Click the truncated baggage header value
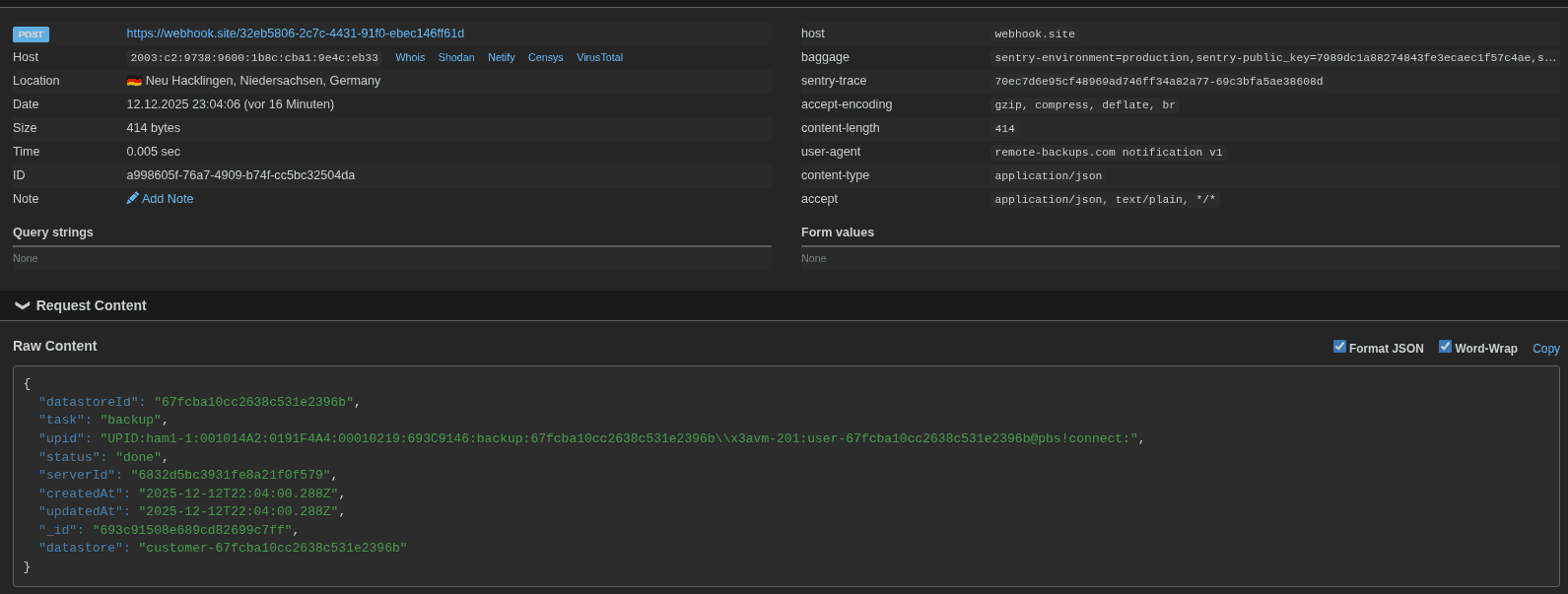 [x=1275, y=58]
